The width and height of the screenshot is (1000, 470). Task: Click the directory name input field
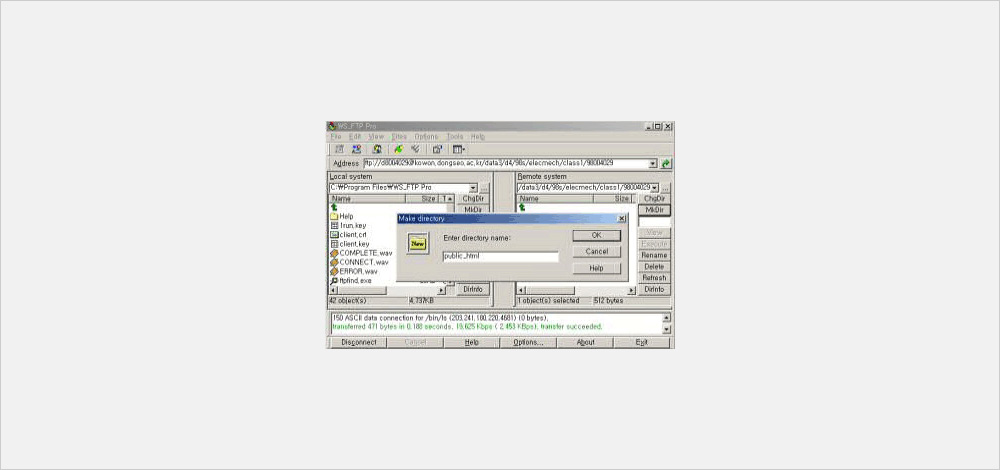click(501, 256)
